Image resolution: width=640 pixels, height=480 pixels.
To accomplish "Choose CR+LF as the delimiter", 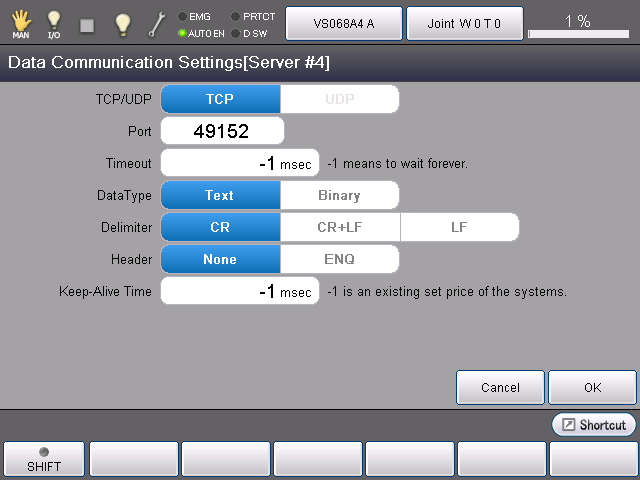I will tap(340, 227).
